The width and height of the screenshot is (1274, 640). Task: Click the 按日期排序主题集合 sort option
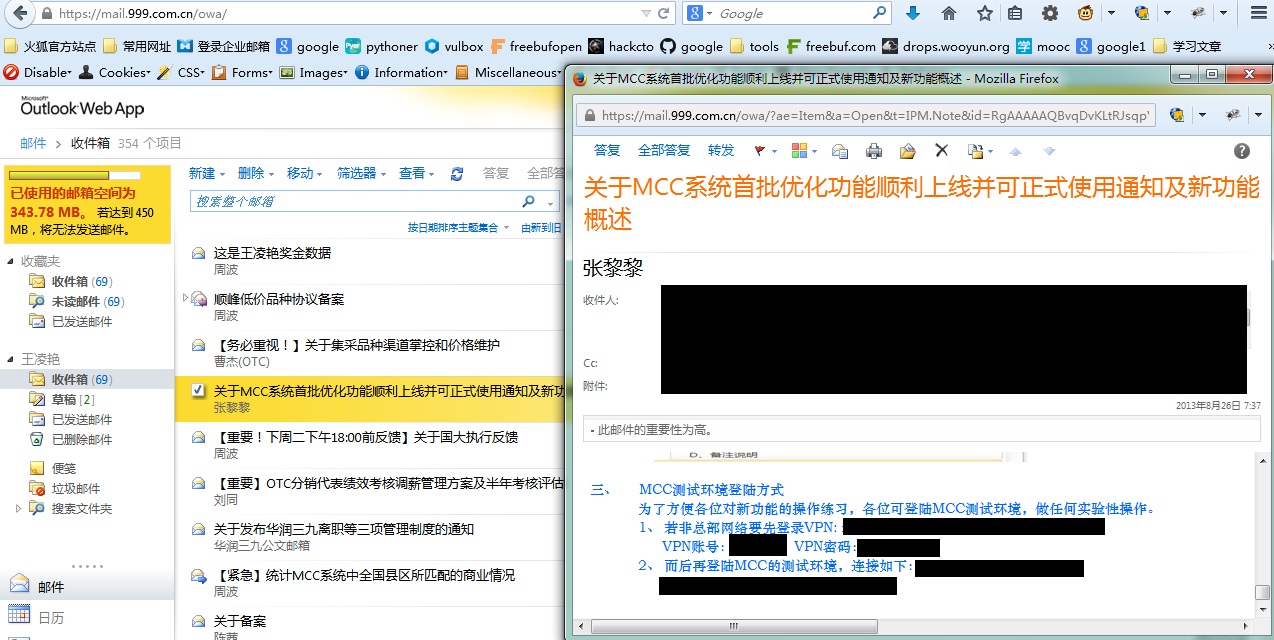[x=452, y=228]
